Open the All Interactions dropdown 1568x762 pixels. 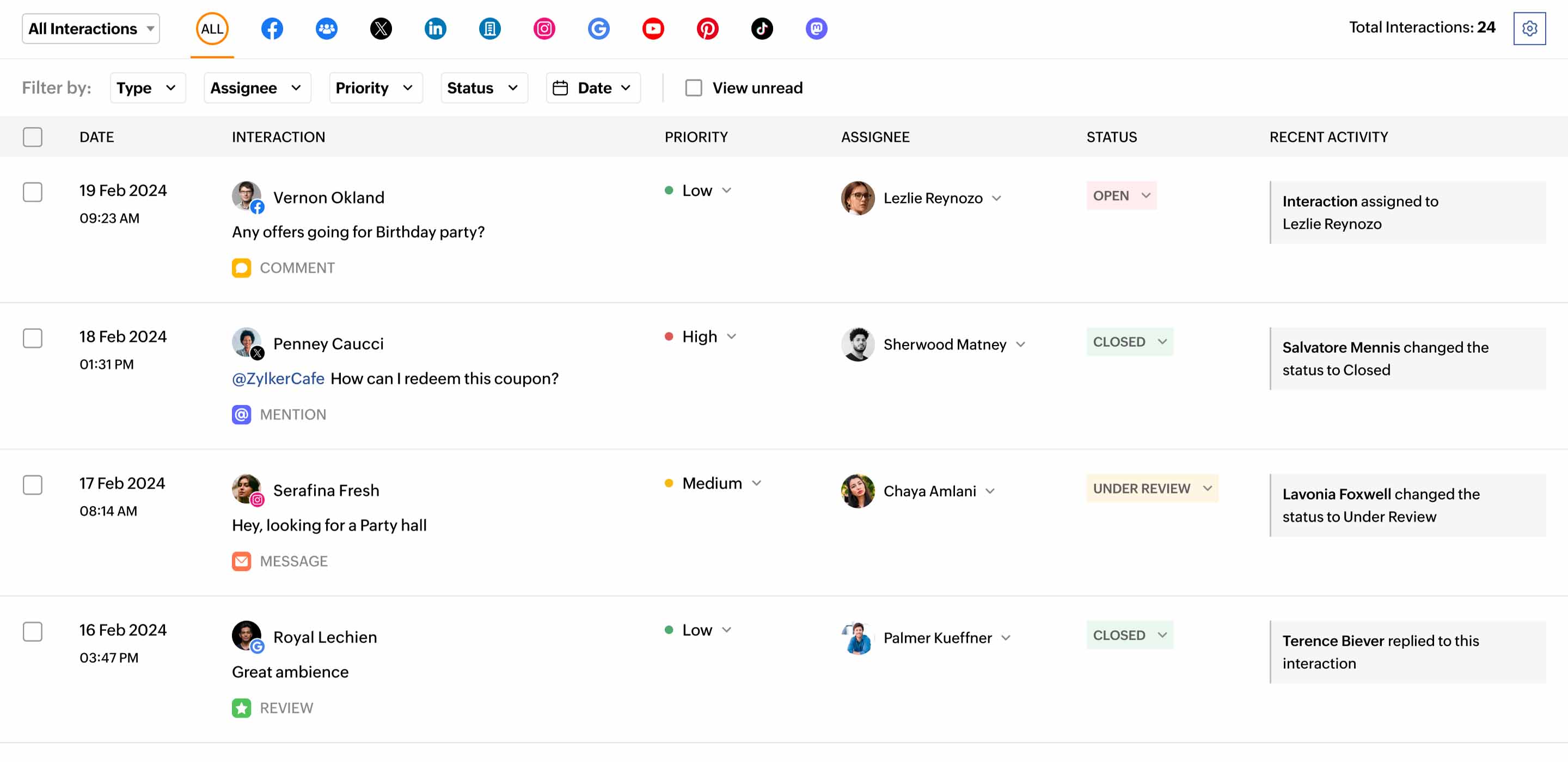(91, 29)
